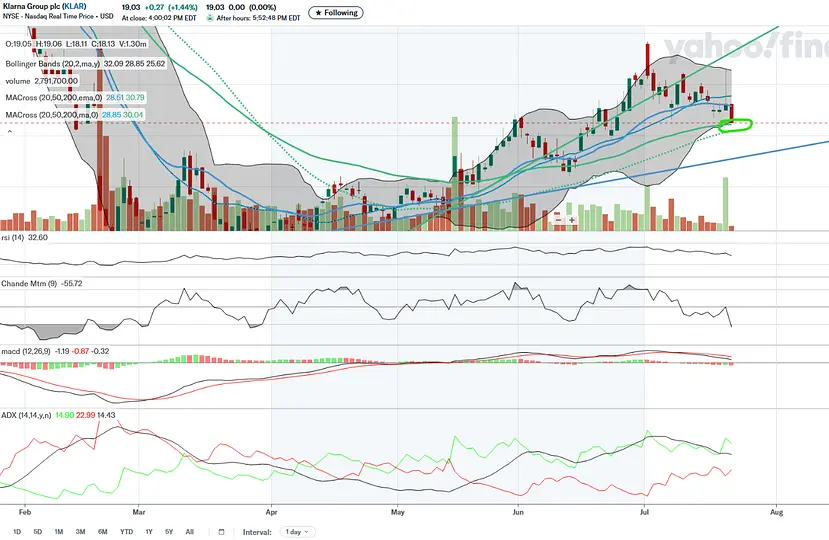The height and width of the screenshot is (540, 829).
Task: Click the +0.27 (+1.44%) price change
Action: click(169, 7)
